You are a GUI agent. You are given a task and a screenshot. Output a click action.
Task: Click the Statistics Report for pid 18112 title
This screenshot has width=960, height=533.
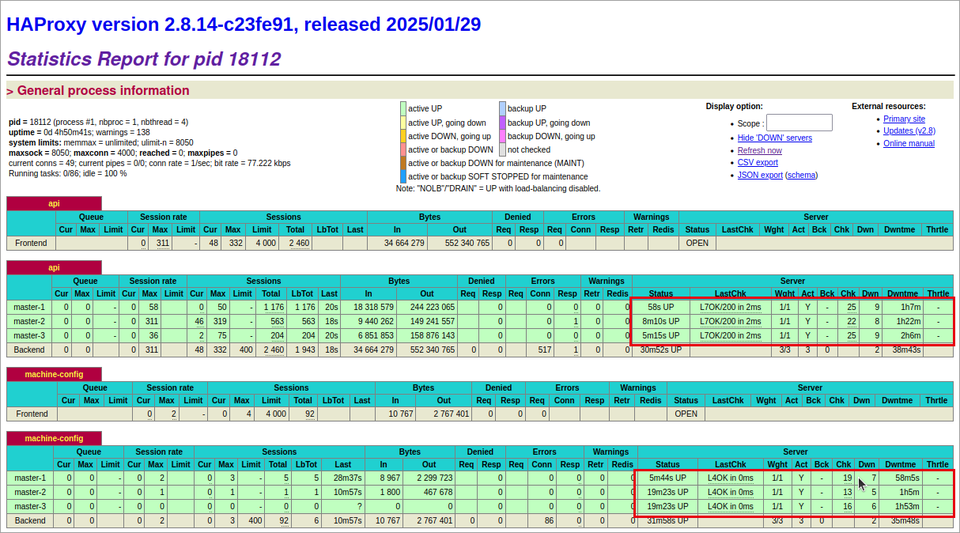[144, 59]
